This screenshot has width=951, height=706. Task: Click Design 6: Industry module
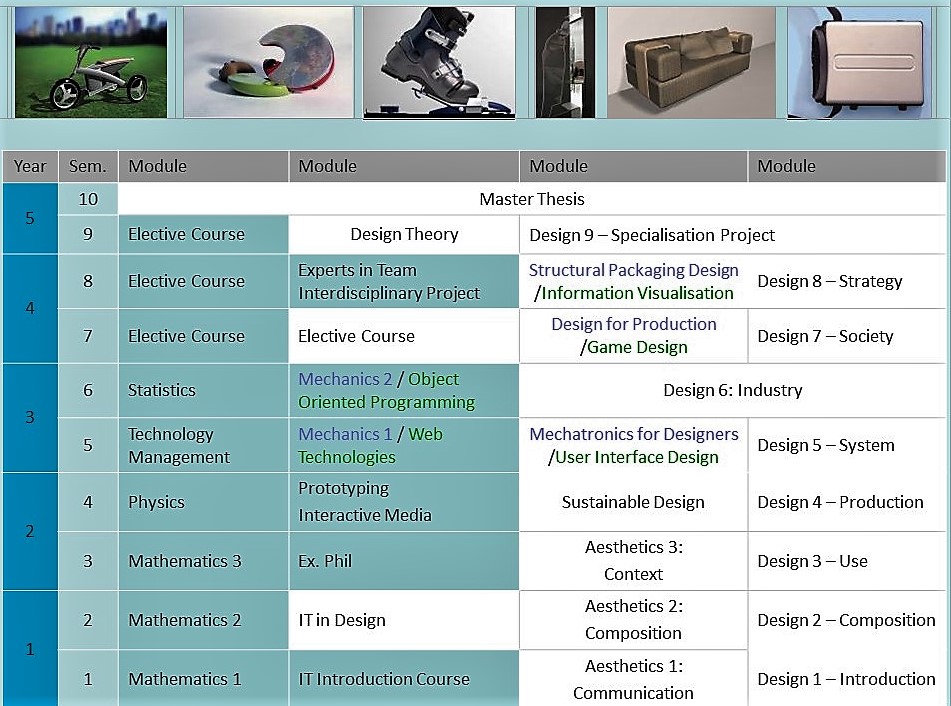(732, 390)
